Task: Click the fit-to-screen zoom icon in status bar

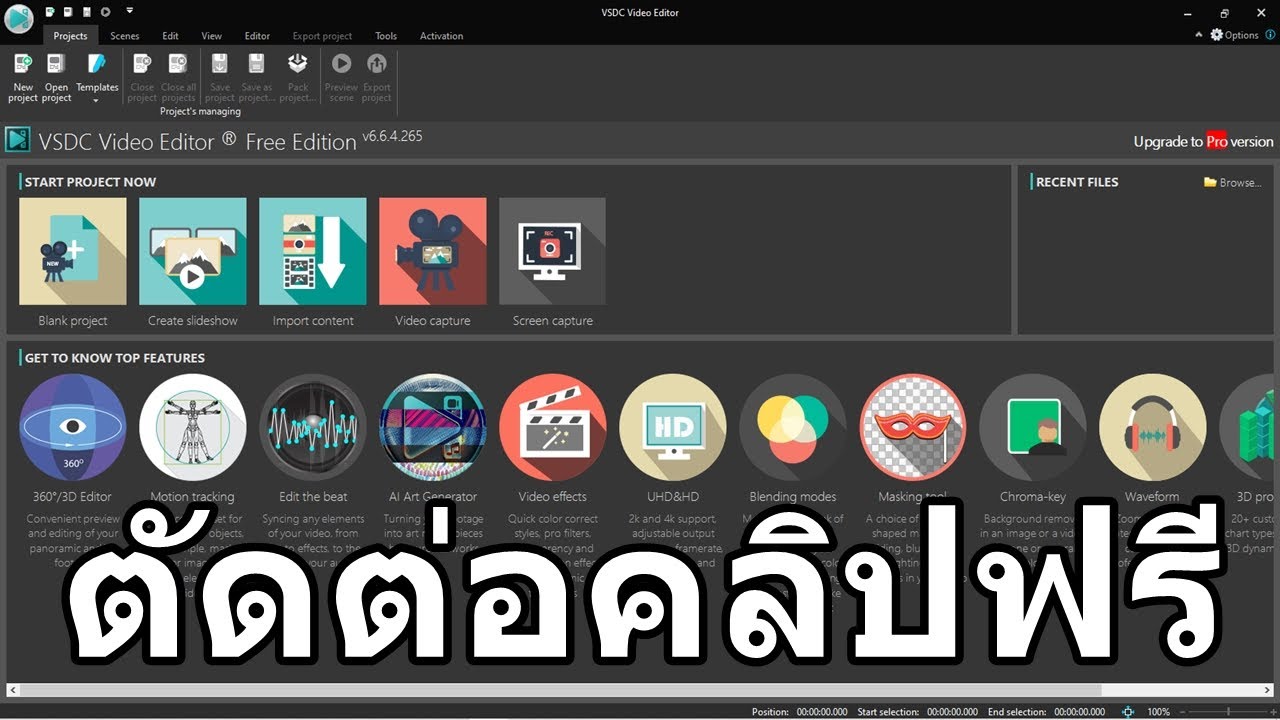Action: (1128, 712)
